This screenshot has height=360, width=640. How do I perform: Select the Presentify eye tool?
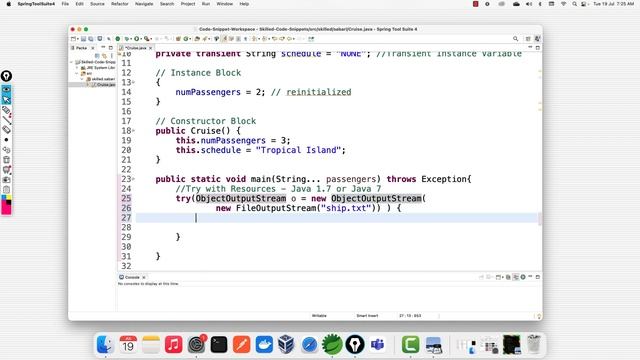click(x=6, y=89)
